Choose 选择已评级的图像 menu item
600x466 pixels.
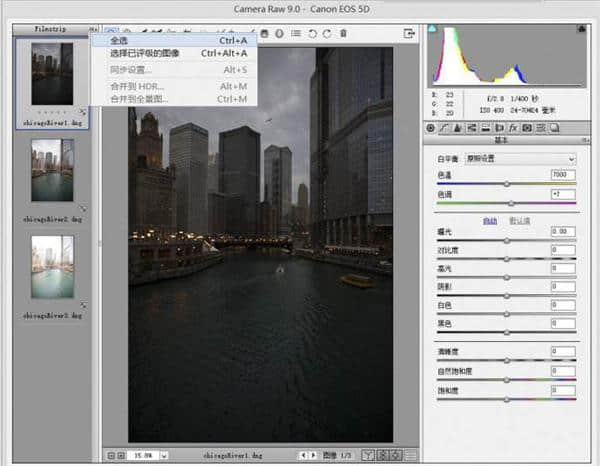tap(145, 54)
